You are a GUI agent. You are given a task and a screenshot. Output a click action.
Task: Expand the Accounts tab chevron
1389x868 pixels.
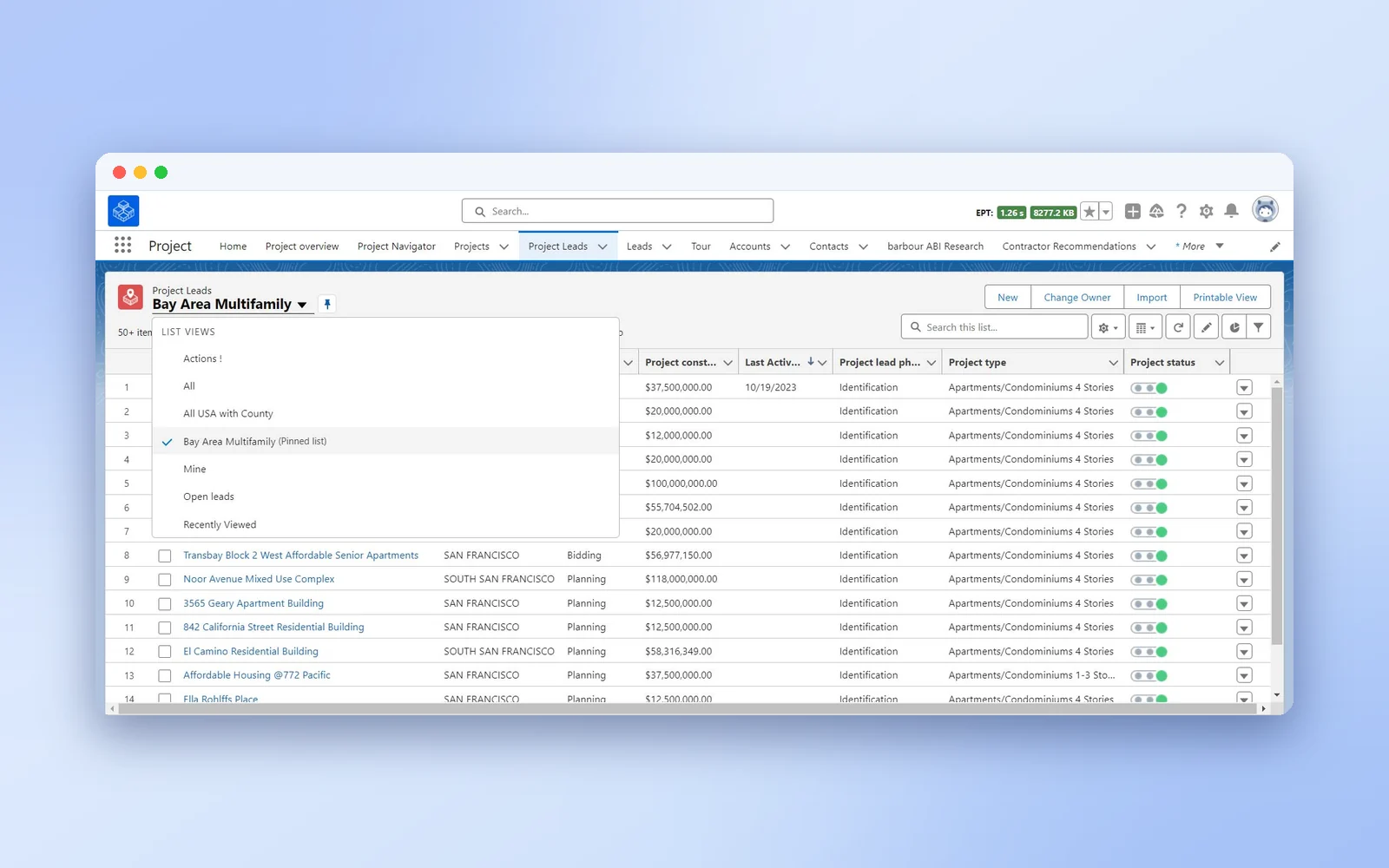tap(785, 247)
